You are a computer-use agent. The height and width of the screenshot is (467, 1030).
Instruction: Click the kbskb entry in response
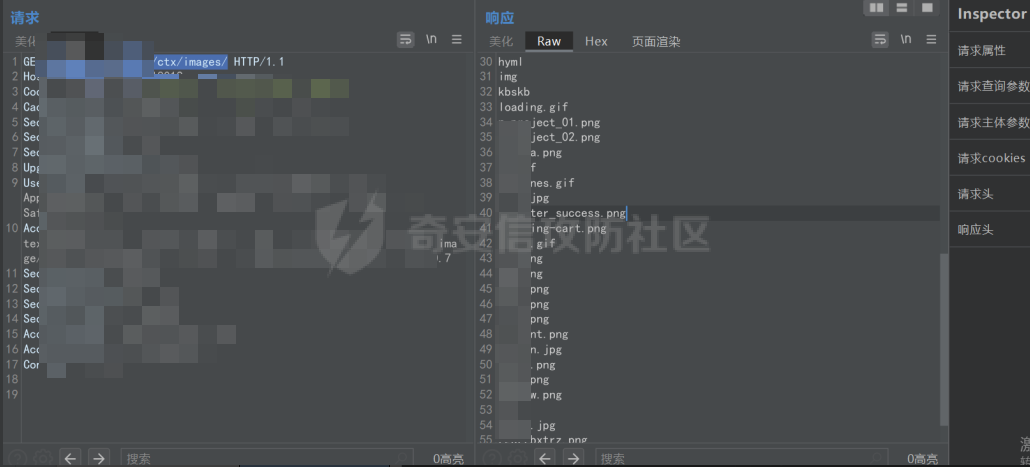(514, 92)
